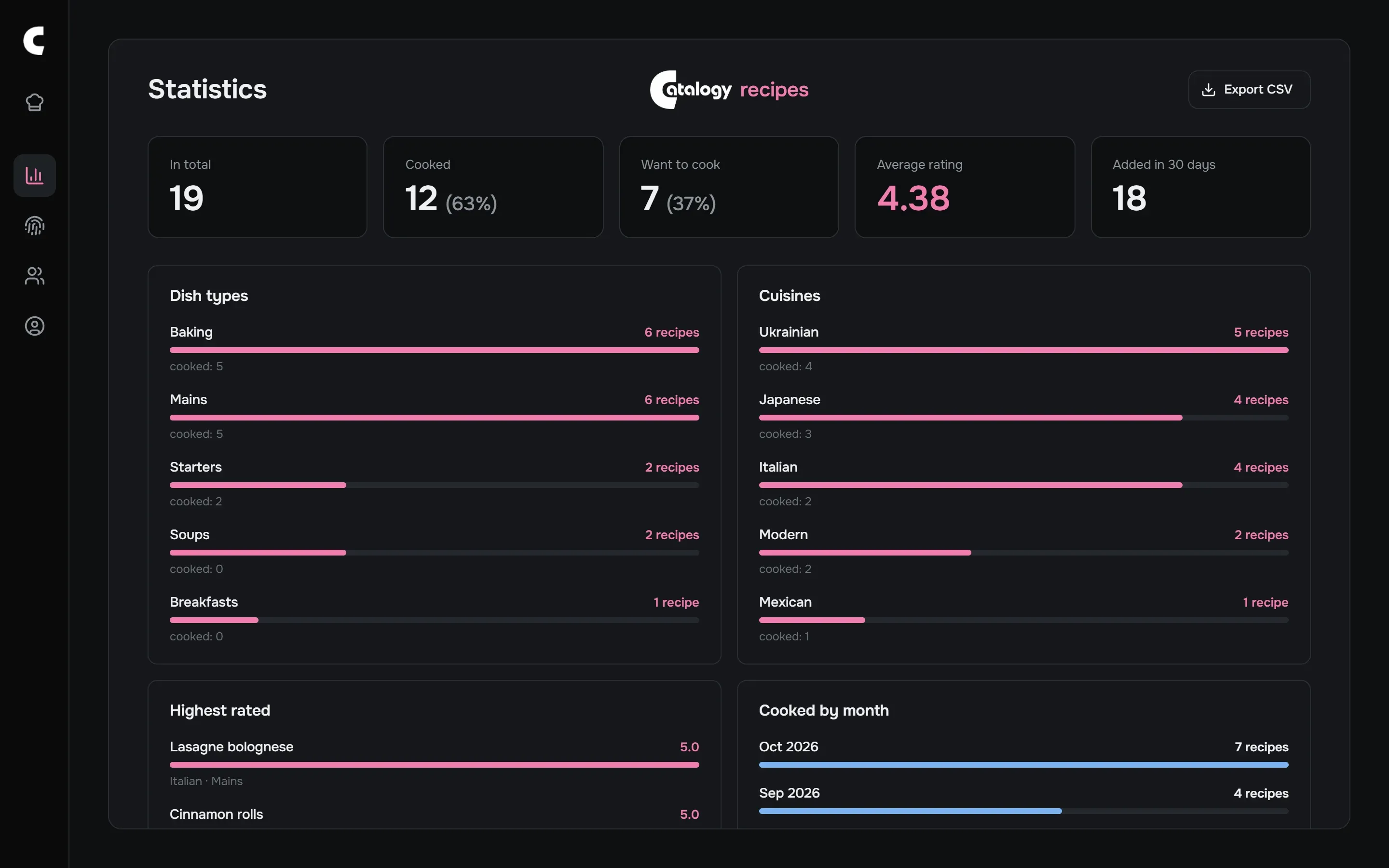Click the Dish types section title
Image resolution: width=1389 pixels, height=868 pixels.
tap(209, 296)
